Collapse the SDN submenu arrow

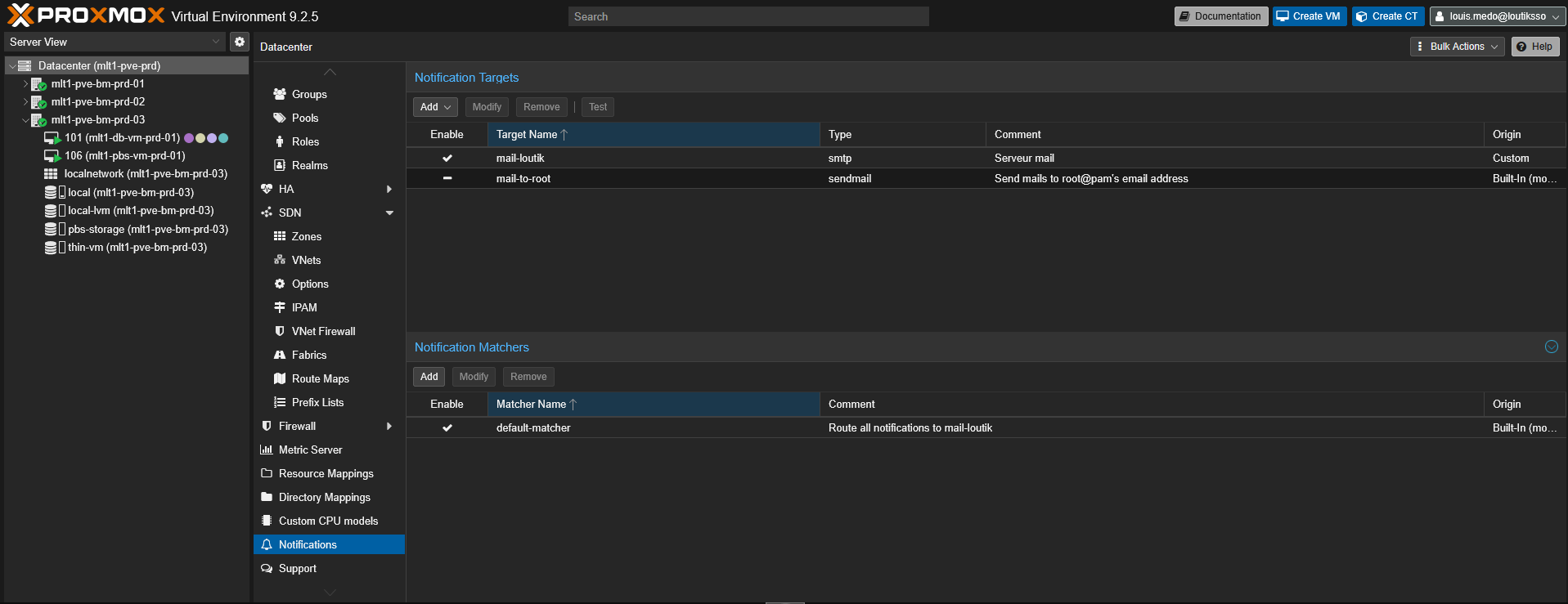pos(389,213)
